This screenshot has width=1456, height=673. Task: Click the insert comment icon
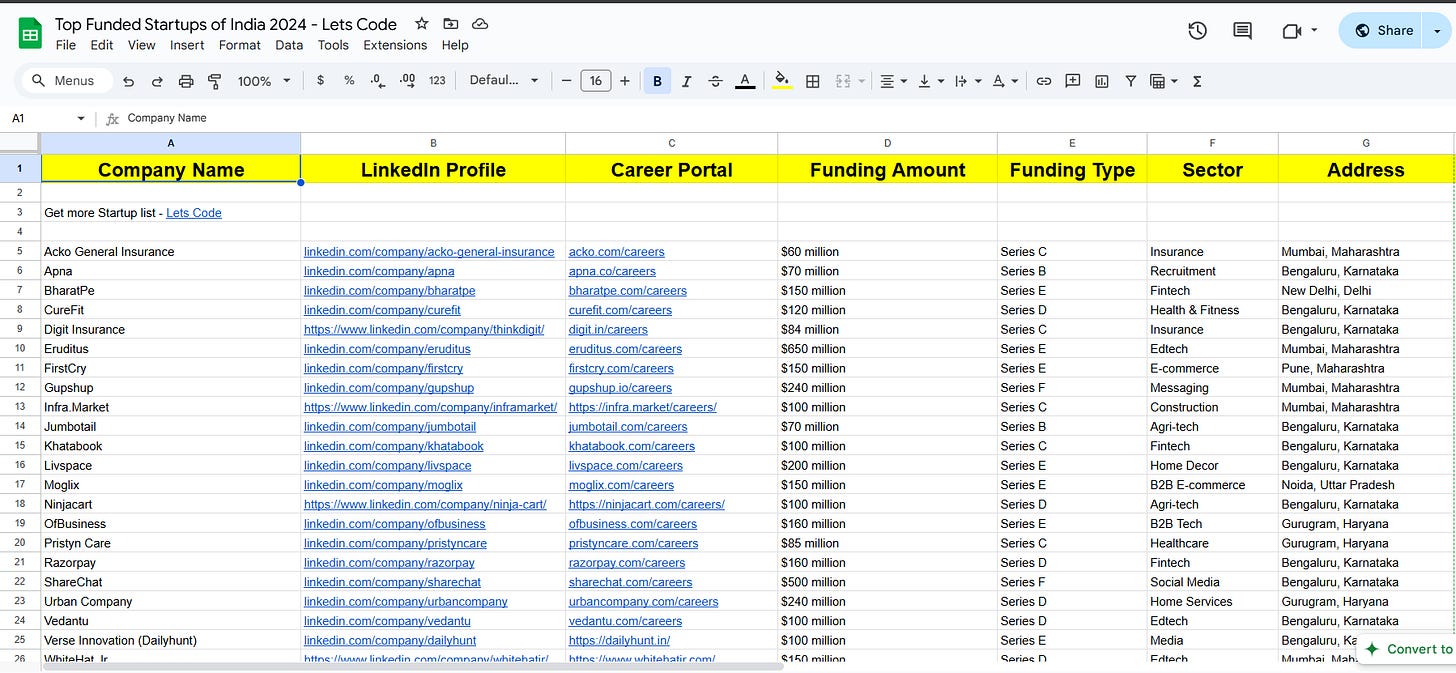click(1073, 81)
